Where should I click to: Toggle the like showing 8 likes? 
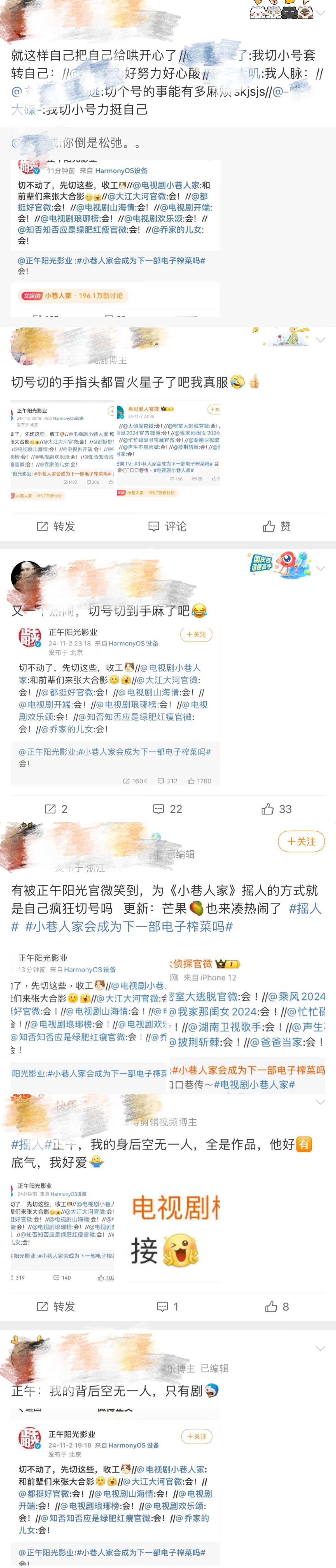pos(277,1306)
